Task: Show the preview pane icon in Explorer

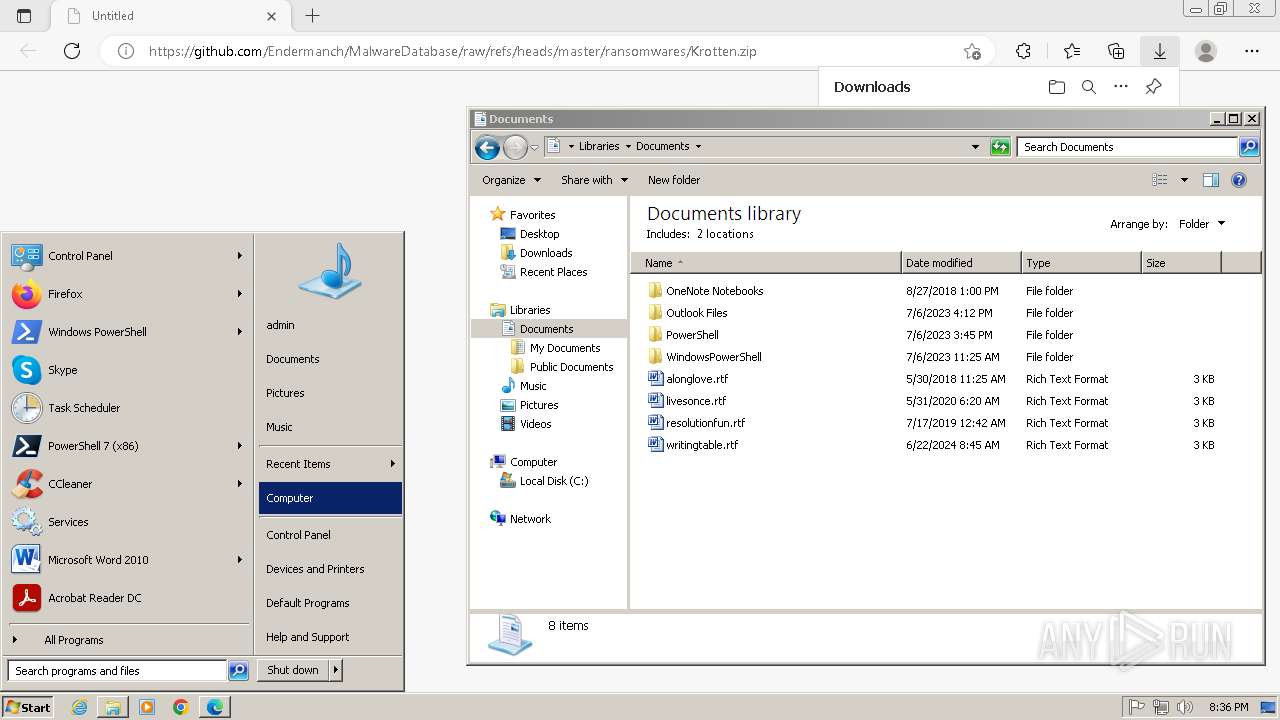Action: 1211,180
